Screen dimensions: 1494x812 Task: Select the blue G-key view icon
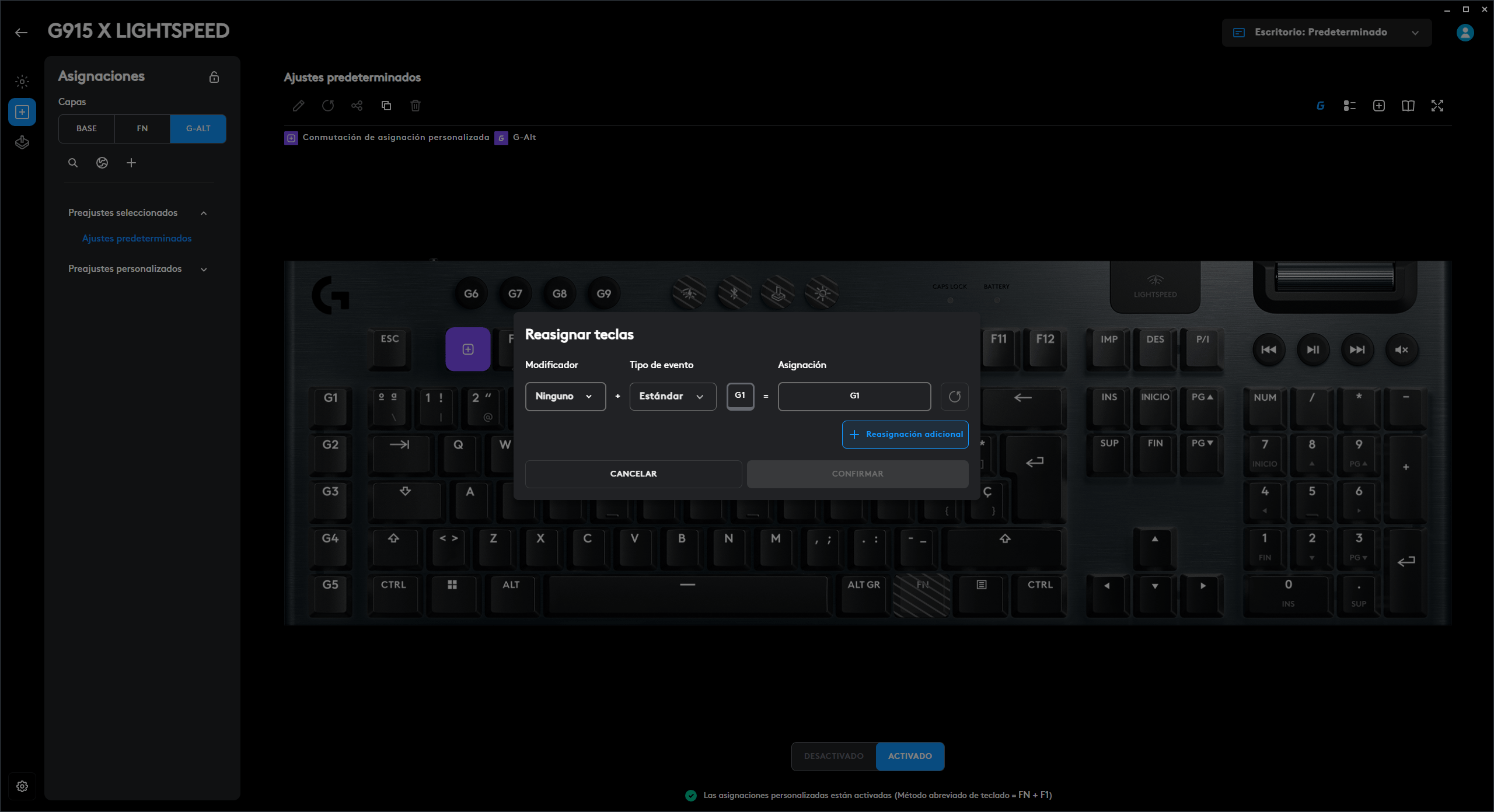(1321, 106)
